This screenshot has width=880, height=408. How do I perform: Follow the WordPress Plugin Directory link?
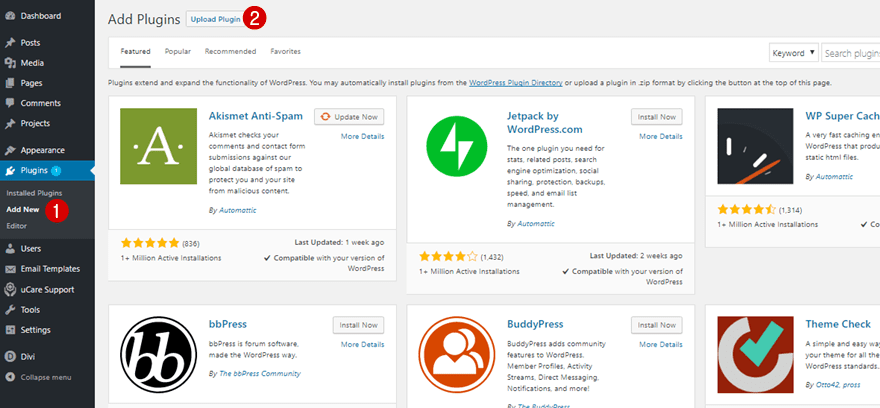tap(516, 82)
